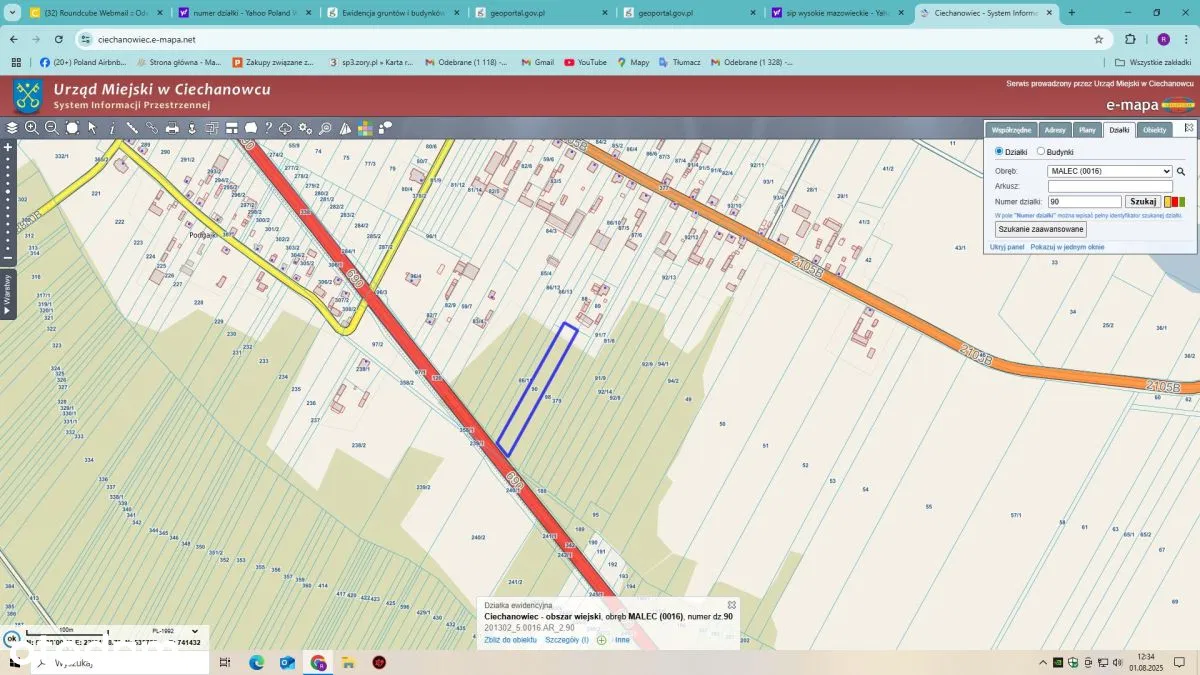Screen dimensions: 1200x675
Task: Expand the Inne options in parcel popup
Action: (x=622, y=640)
